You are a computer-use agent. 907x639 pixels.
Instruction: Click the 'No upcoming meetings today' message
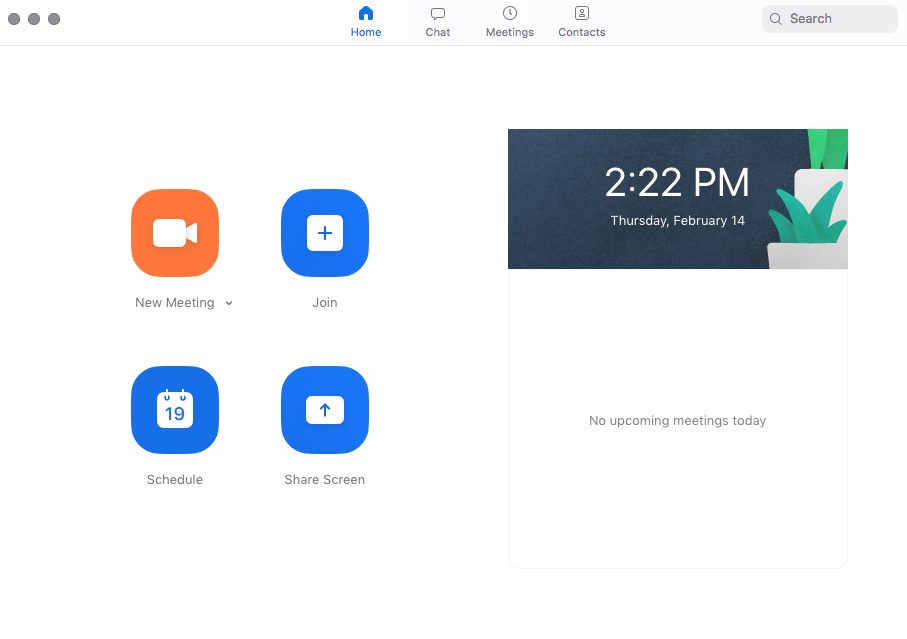(x=677, y=421)
